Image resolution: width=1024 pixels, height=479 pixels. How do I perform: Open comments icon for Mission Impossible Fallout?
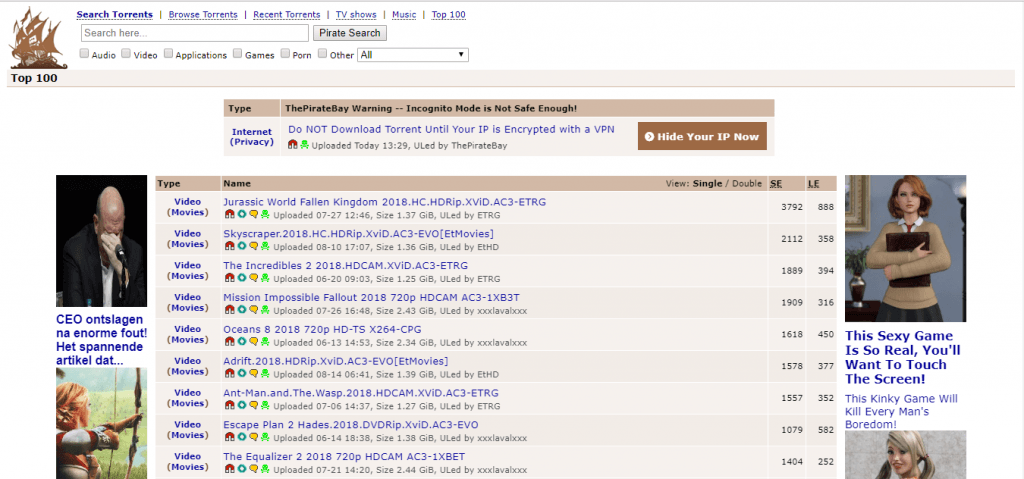click(x=253, y=310)
